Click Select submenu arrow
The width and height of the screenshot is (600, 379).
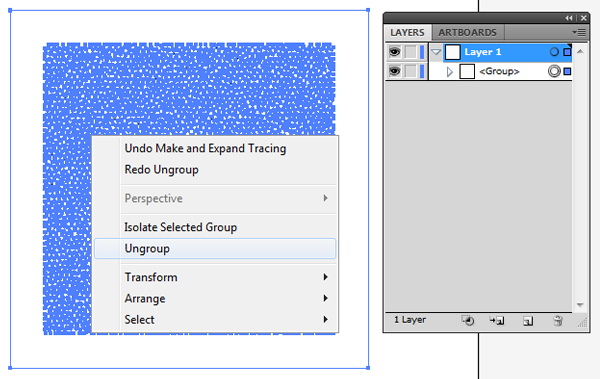(x=326, y=319)
